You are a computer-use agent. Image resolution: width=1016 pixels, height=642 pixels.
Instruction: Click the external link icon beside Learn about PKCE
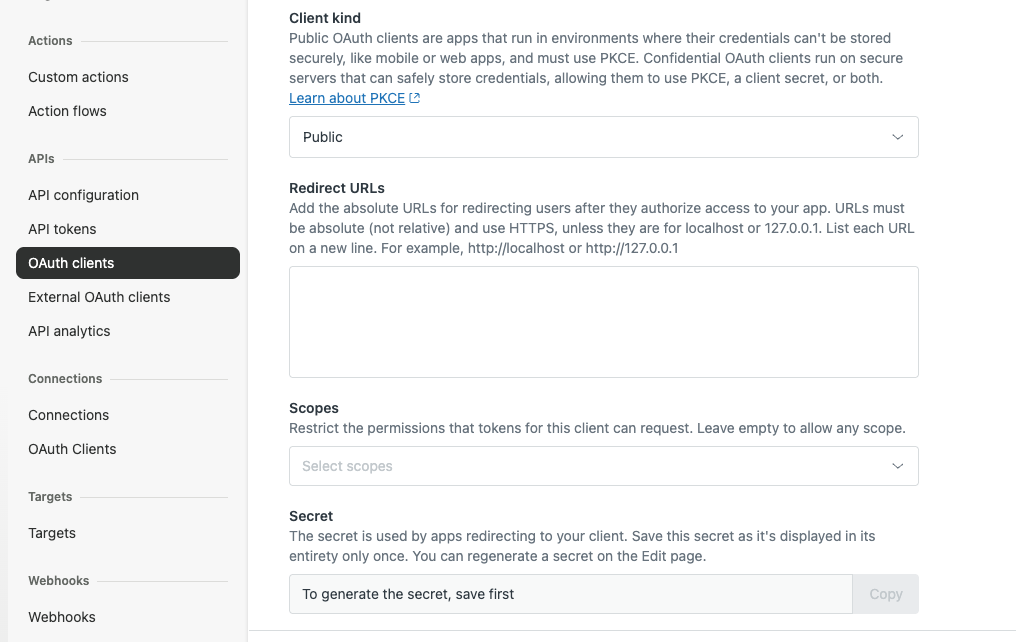[415, 98]
